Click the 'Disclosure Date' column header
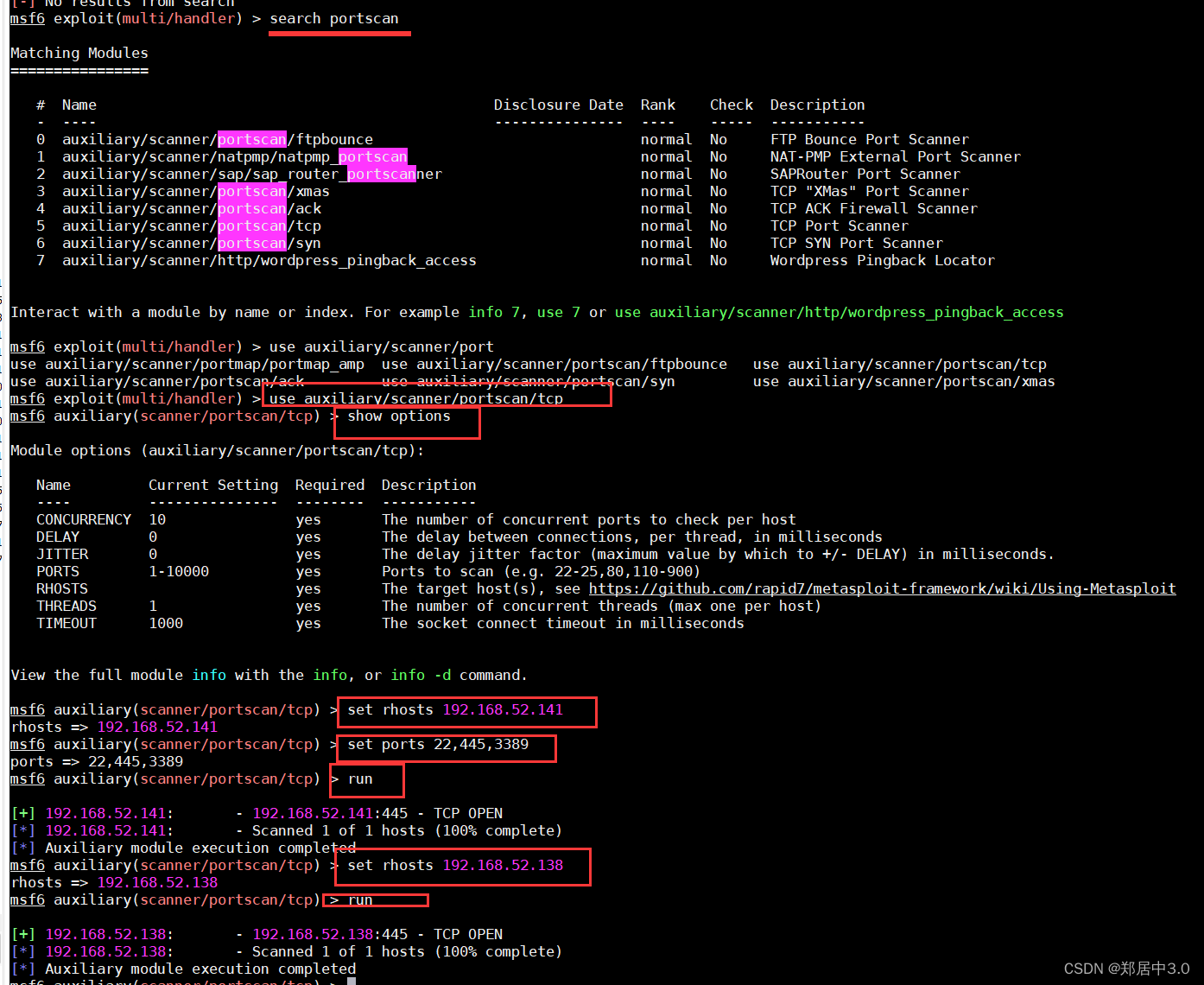The height and width of the screenshot is (985, 1204). (559, 105)
